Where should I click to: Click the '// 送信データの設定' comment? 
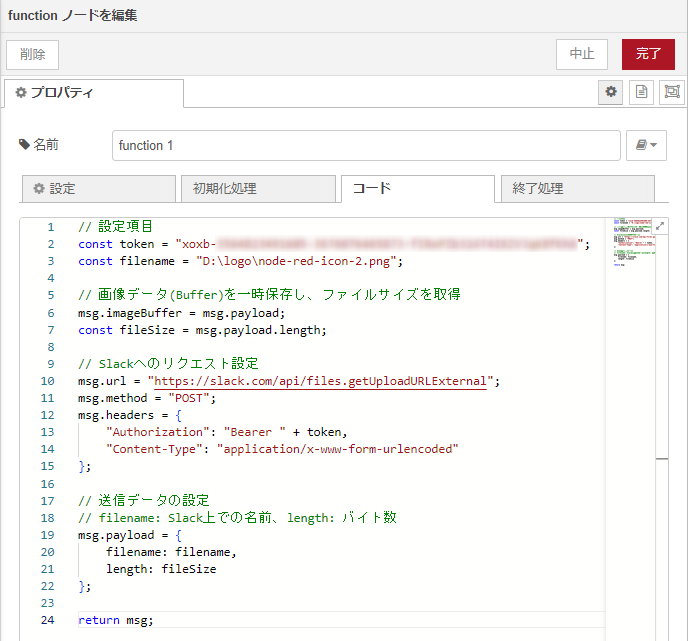point(143,501)
